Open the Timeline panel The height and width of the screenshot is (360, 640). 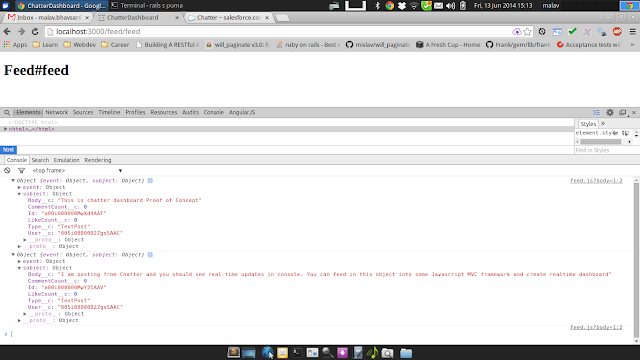coord(109,112)
